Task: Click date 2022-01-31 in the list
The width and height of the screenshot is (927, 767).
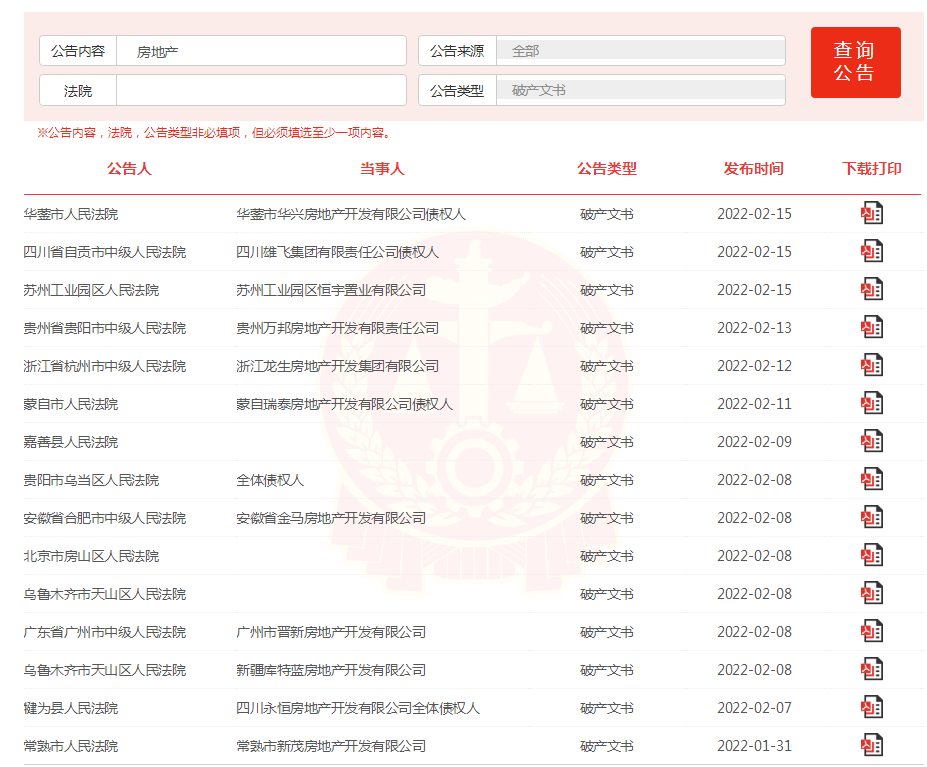Action: [x=754, y=746]
